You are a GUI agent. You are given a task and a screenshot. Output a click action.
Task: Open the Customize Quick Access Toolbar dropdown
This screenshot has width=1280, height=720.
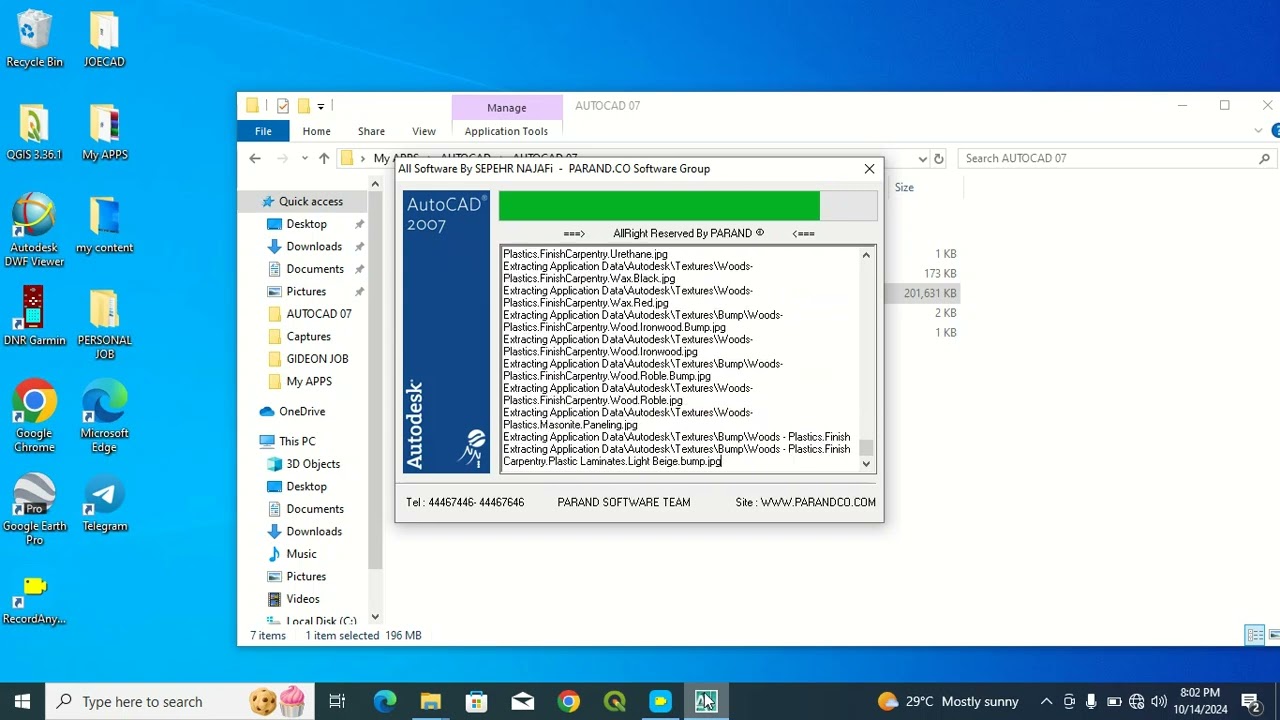coord(321,105)
